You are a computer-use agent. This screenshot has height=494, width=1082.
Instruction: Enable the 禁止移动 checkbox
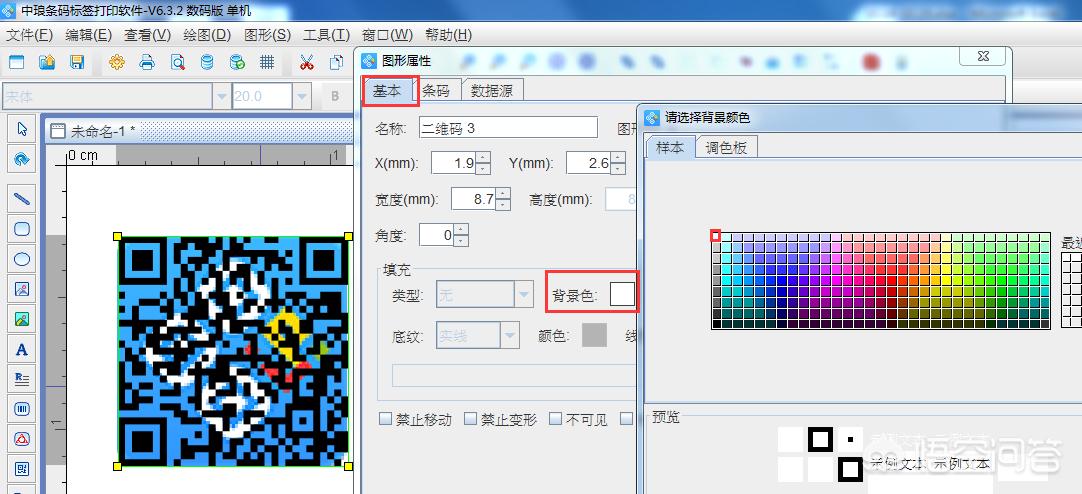386,419
